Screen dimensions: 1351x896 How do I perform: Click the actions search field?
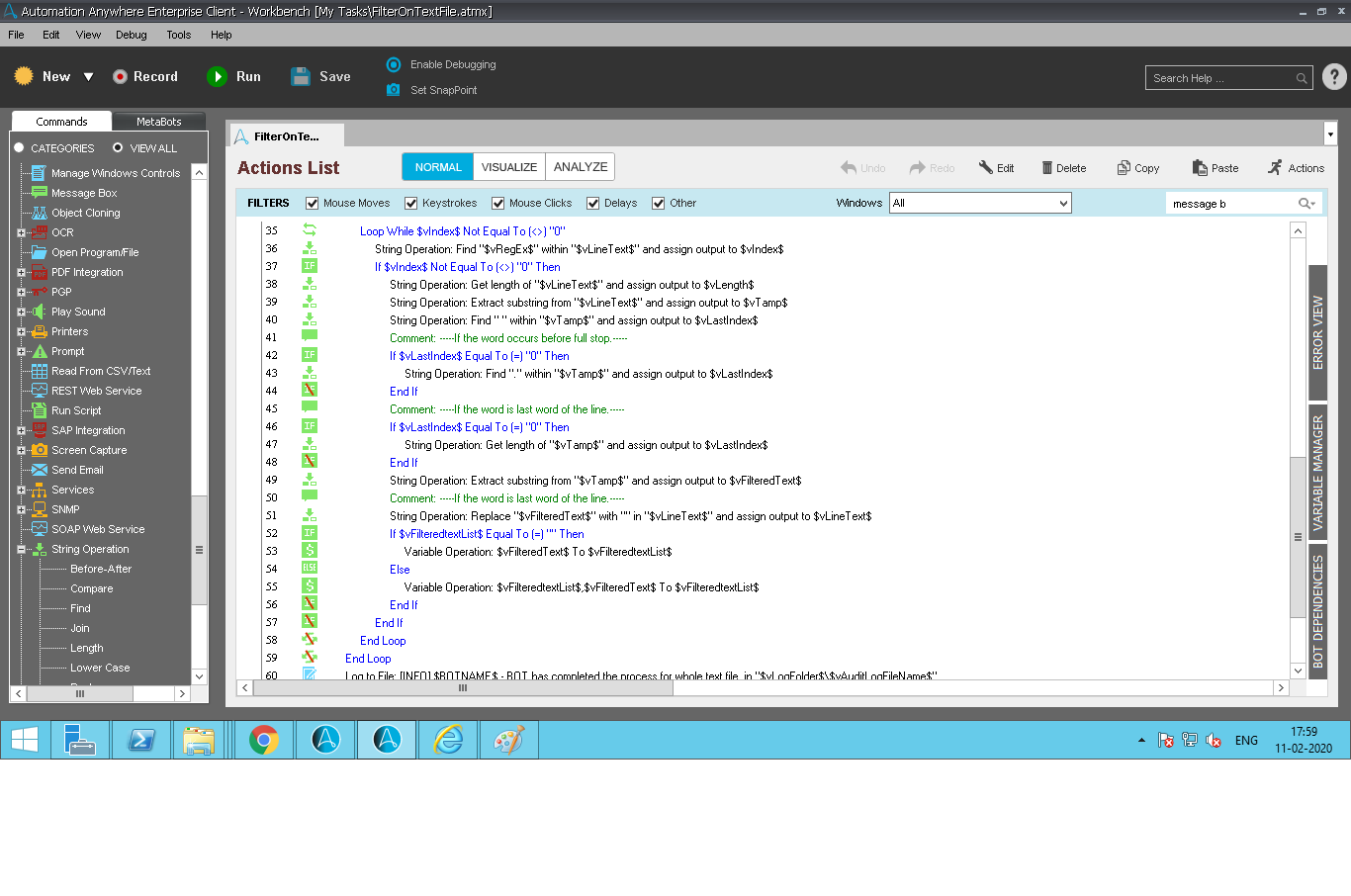pyautogui.click(x=1231, y=204)
